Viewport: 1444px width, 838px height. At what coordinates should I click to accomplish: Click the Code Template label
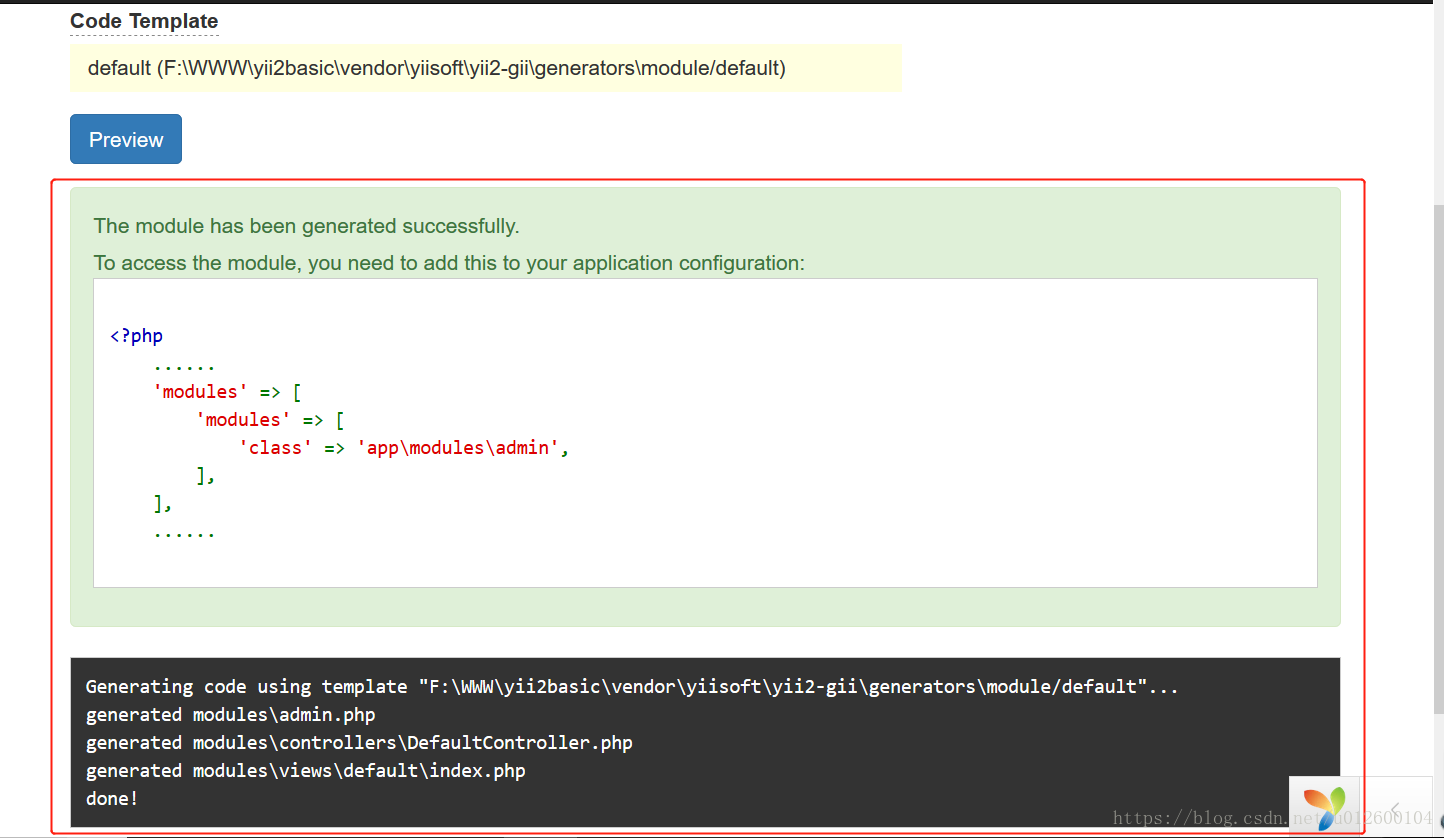pos(144,21)
